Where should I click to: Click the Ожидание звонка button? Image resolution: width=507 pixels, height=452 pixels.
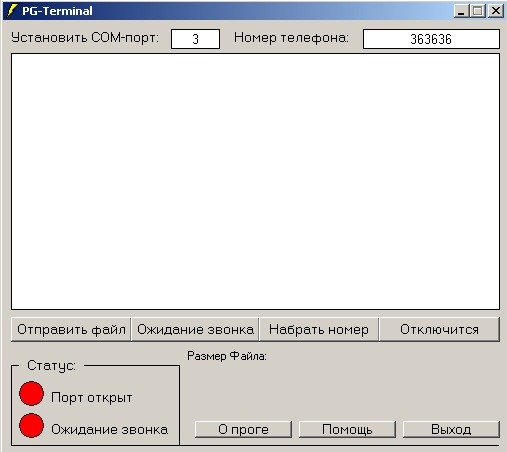pos(195,329)
